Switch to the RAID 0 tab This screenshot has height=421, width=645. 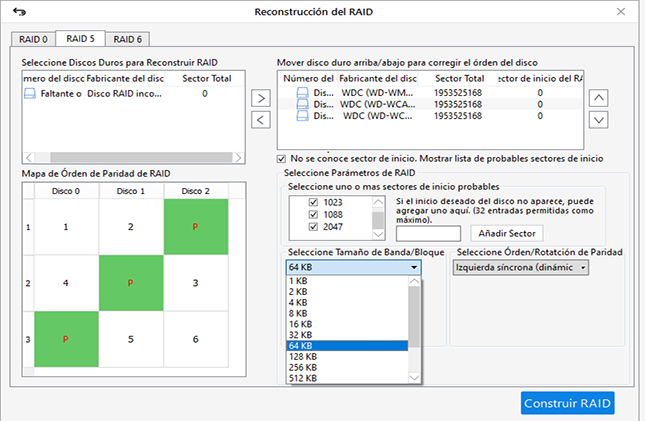[33, 40]
